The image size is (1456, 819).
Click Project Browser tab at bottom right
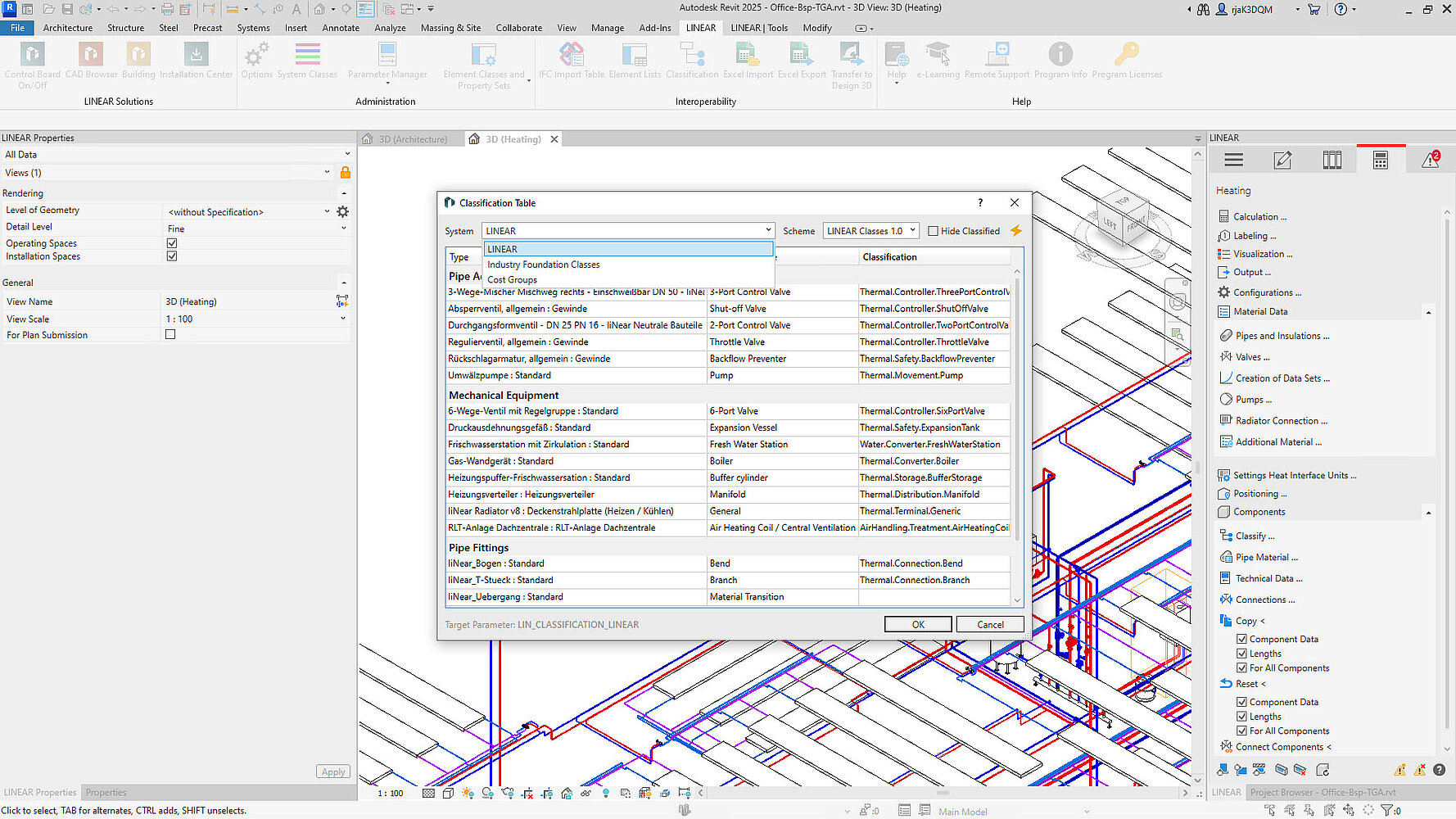(x=1323, y=792)
